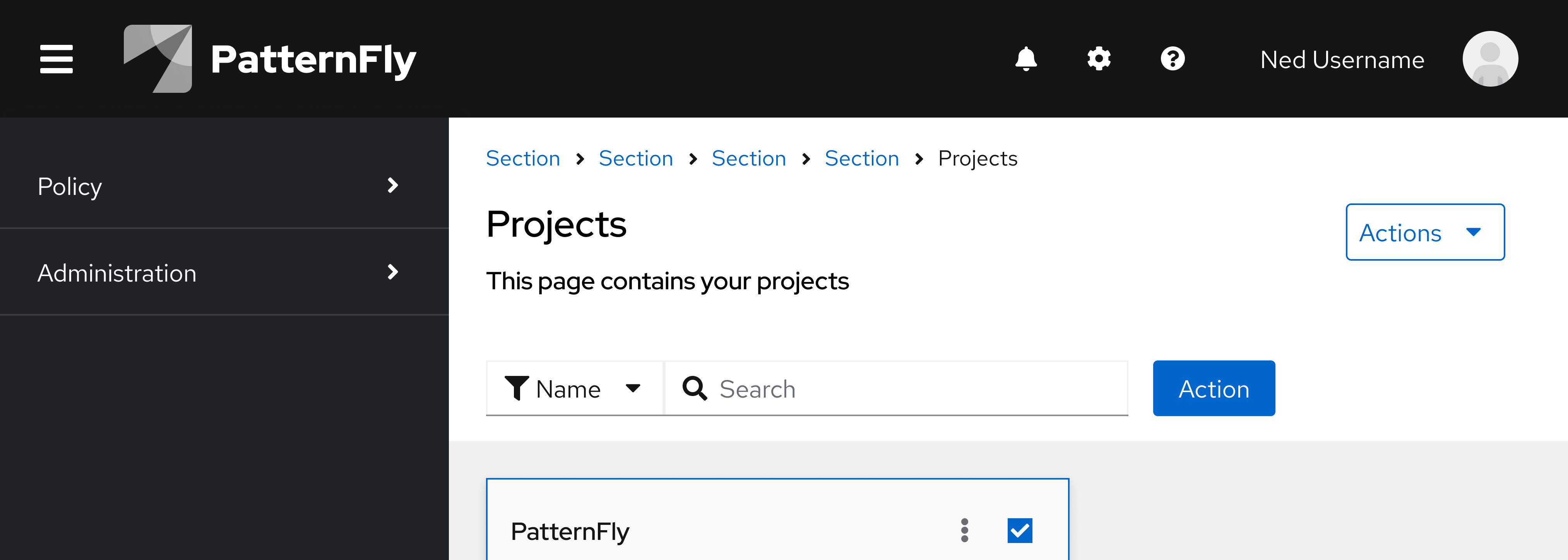Select Administration in the sidebar menu

coord(116,272)
